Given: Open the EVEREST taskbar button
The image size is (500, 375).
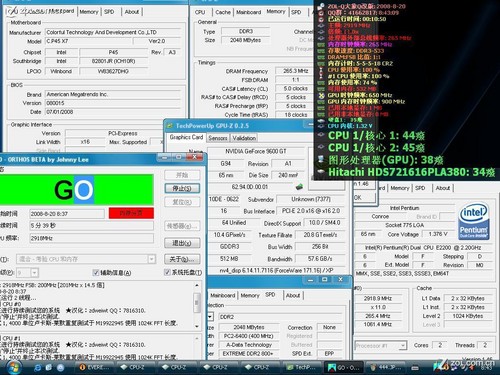Looking at the screenshot, I should (94, 367).
